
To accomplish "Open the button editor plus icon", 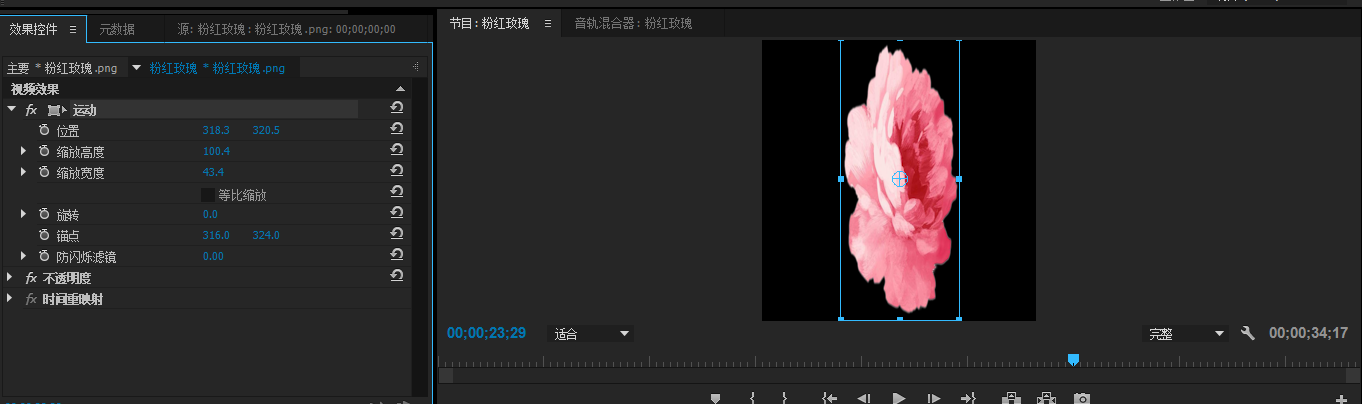I will tap(1341, 399).
